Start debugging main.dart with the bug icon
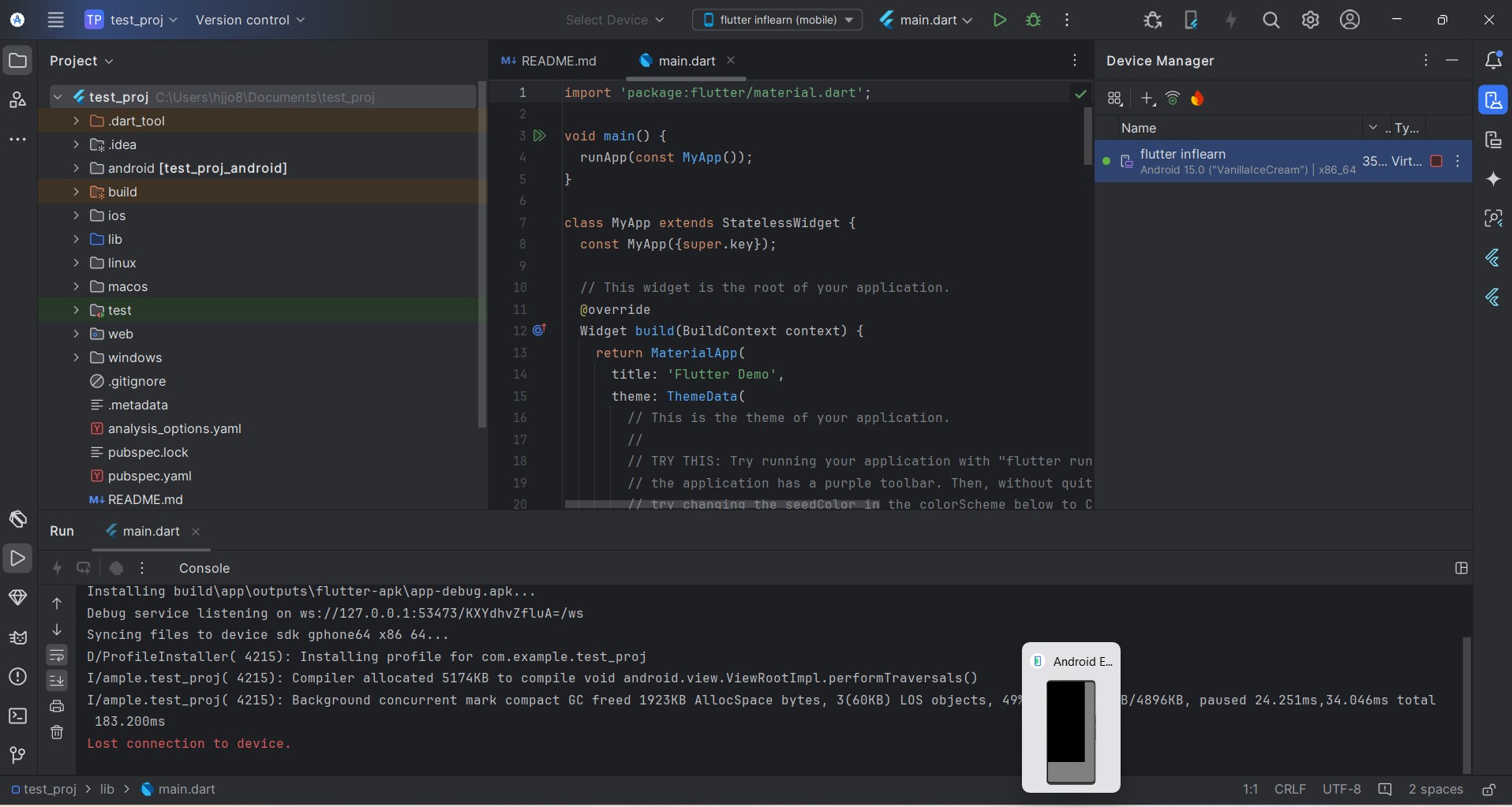This screenshot has width=1512, height=807. (1033, 21)
